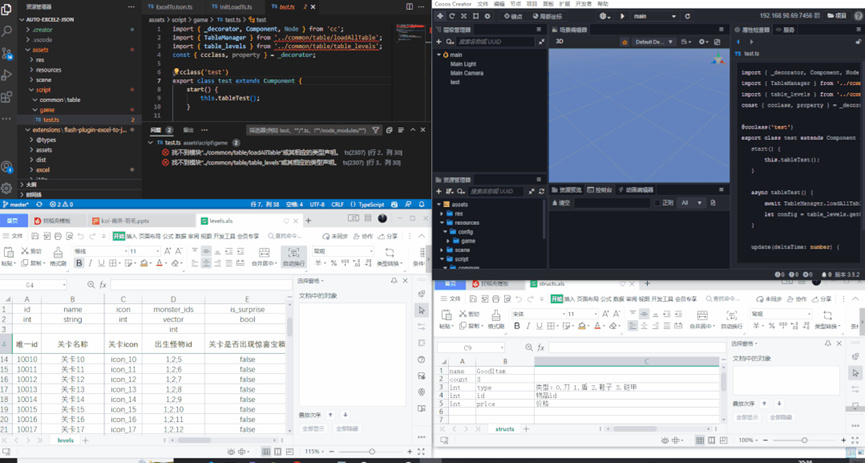The width and height of the screenshot is (865, 463).
Task: Click the filter icon in Problems panel
Action: [x=376, y=130]
